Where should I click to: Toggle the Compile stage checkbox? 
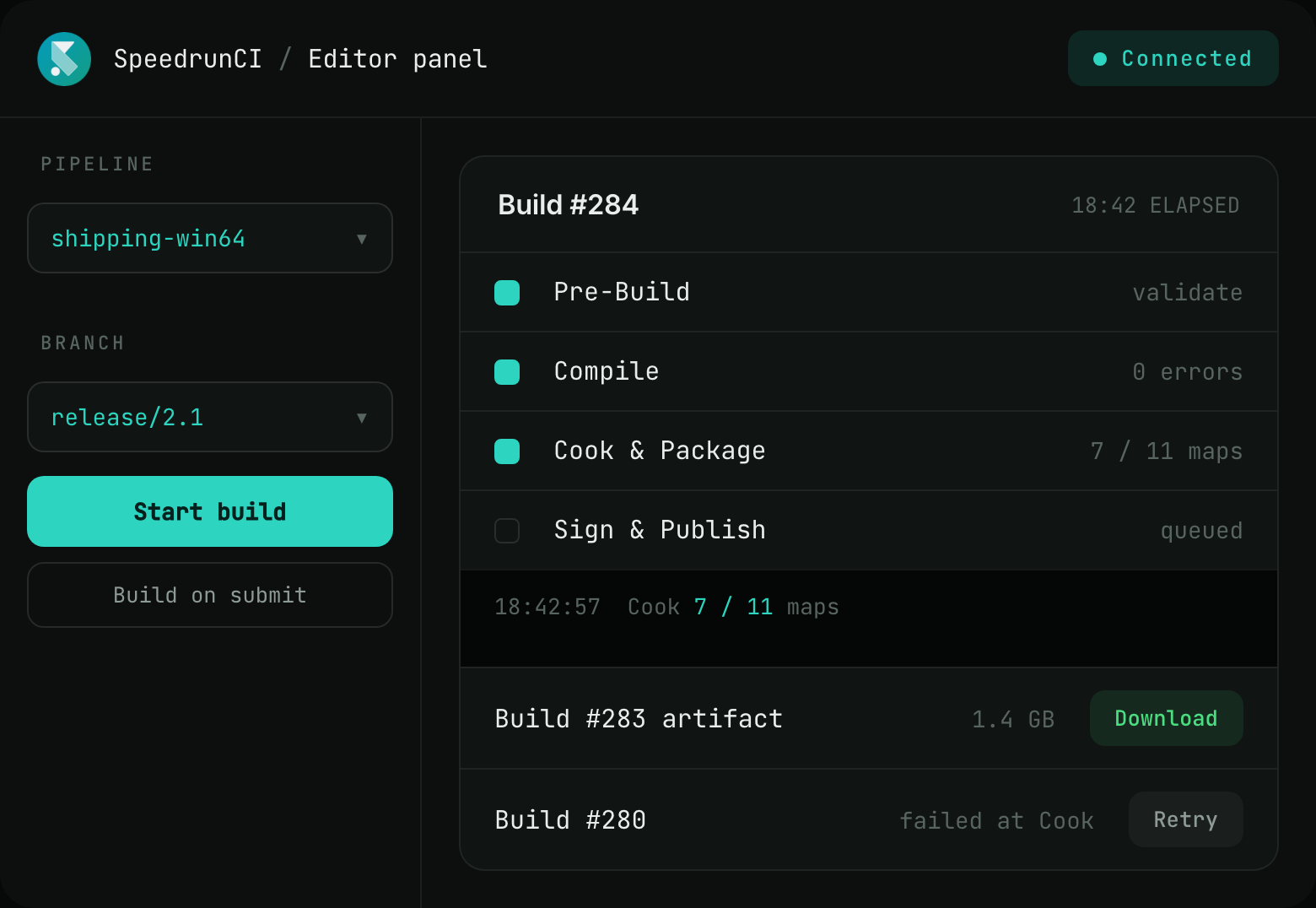click(x=507, y=372)
